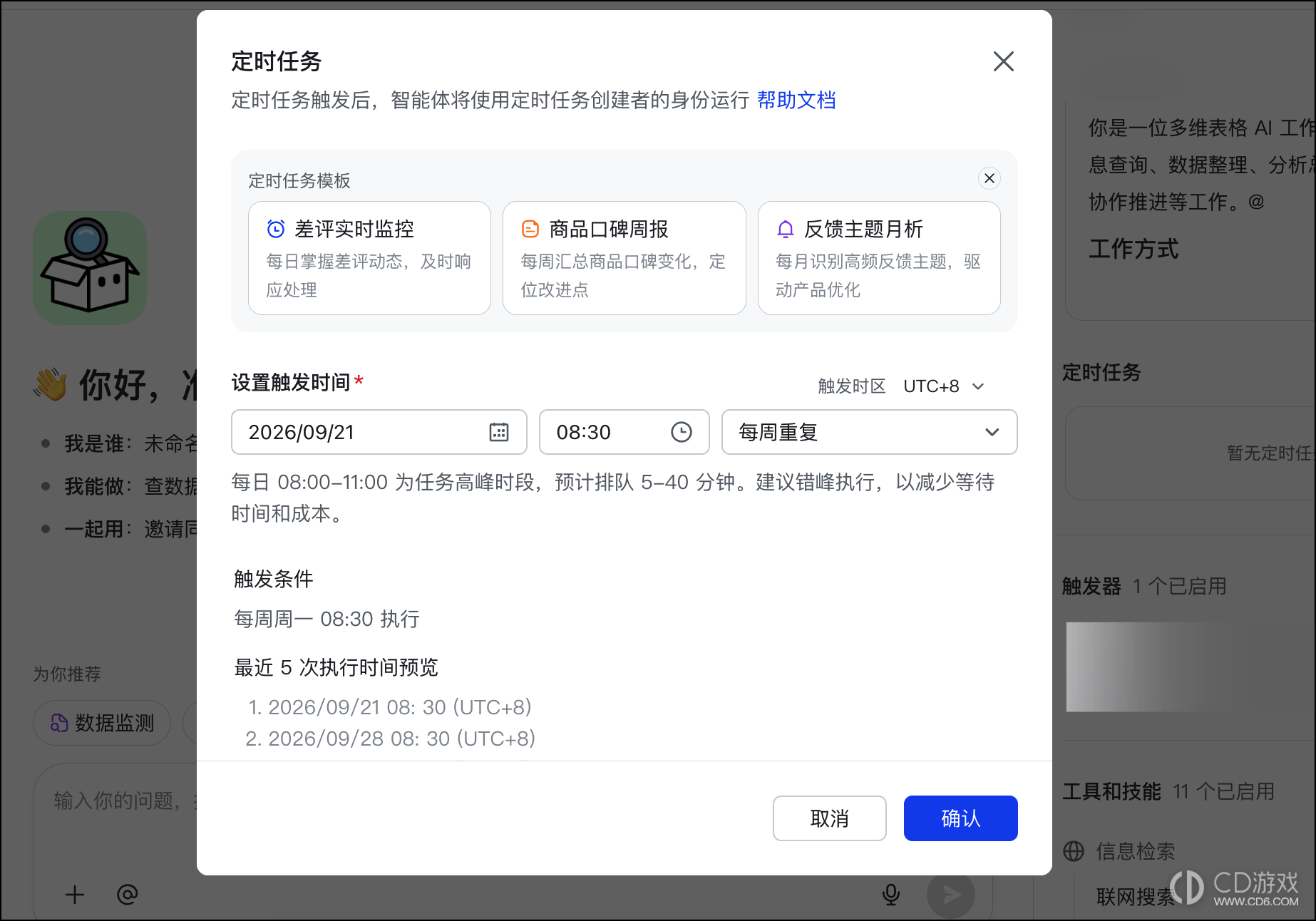1316x921 pixels.
Task: Click the first preview line 2026/09/21 08:30
Action: (x=389, y=707)
